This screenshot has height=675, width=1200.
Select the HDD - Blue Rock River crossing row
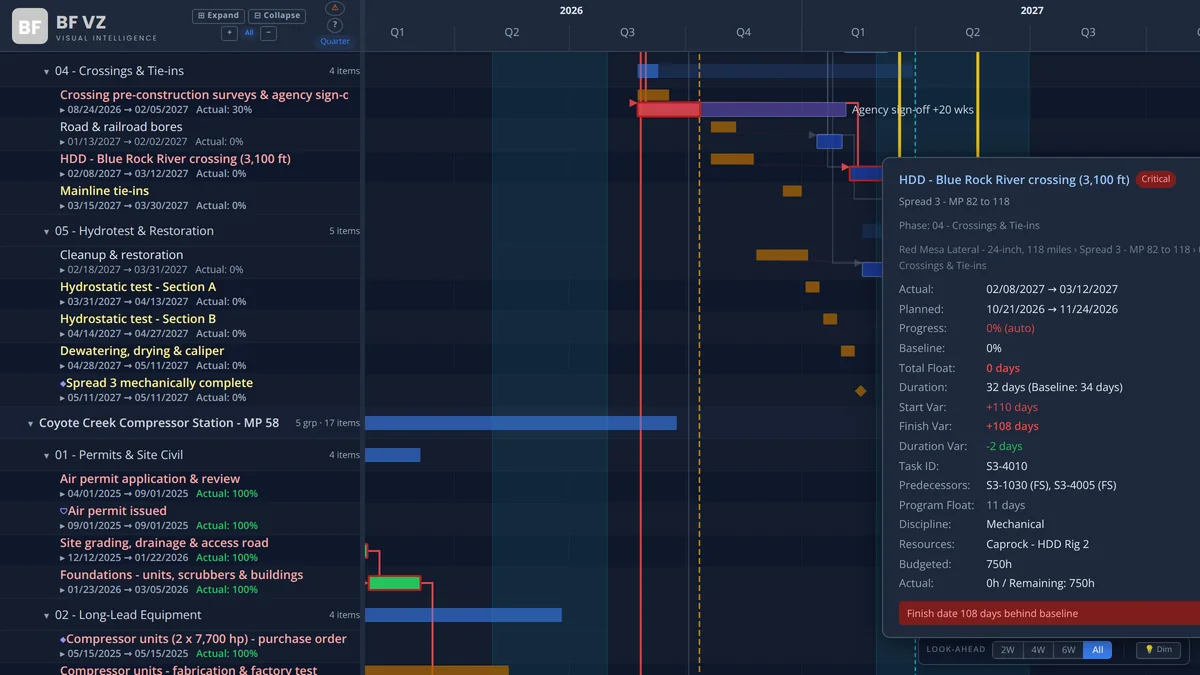tap(181, 166)
